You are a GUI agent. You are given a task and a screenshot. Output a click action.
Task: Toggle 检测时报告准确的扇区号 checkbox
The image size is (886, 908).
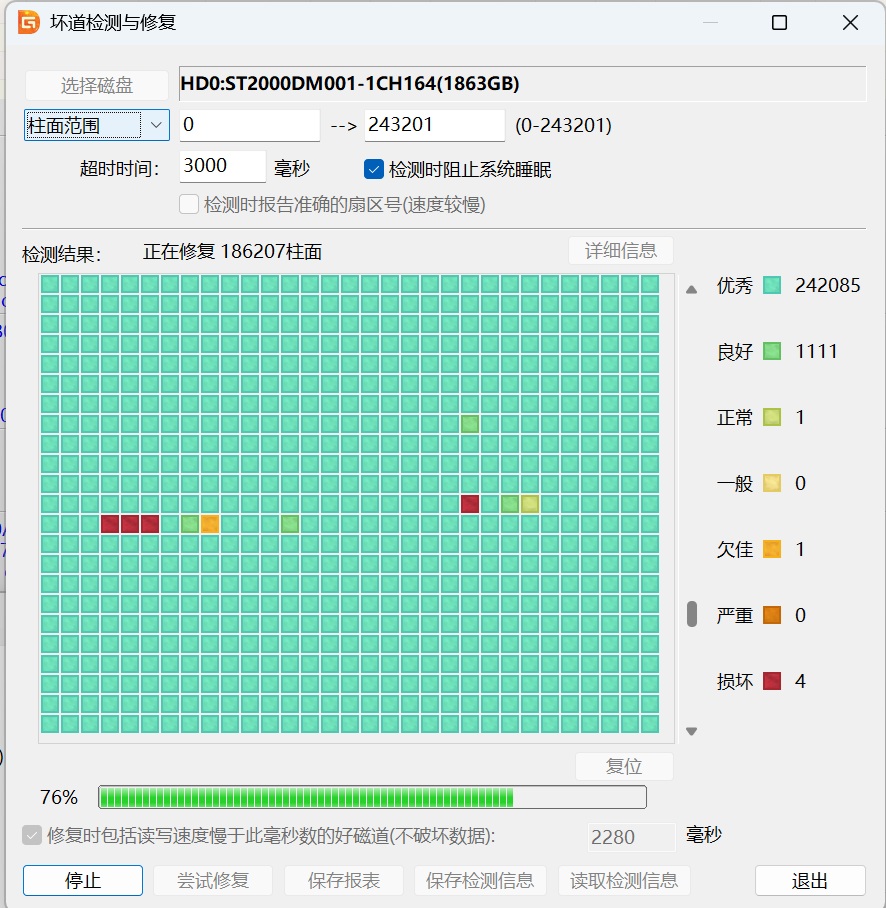pyautogui.click(x=189, y=204)
